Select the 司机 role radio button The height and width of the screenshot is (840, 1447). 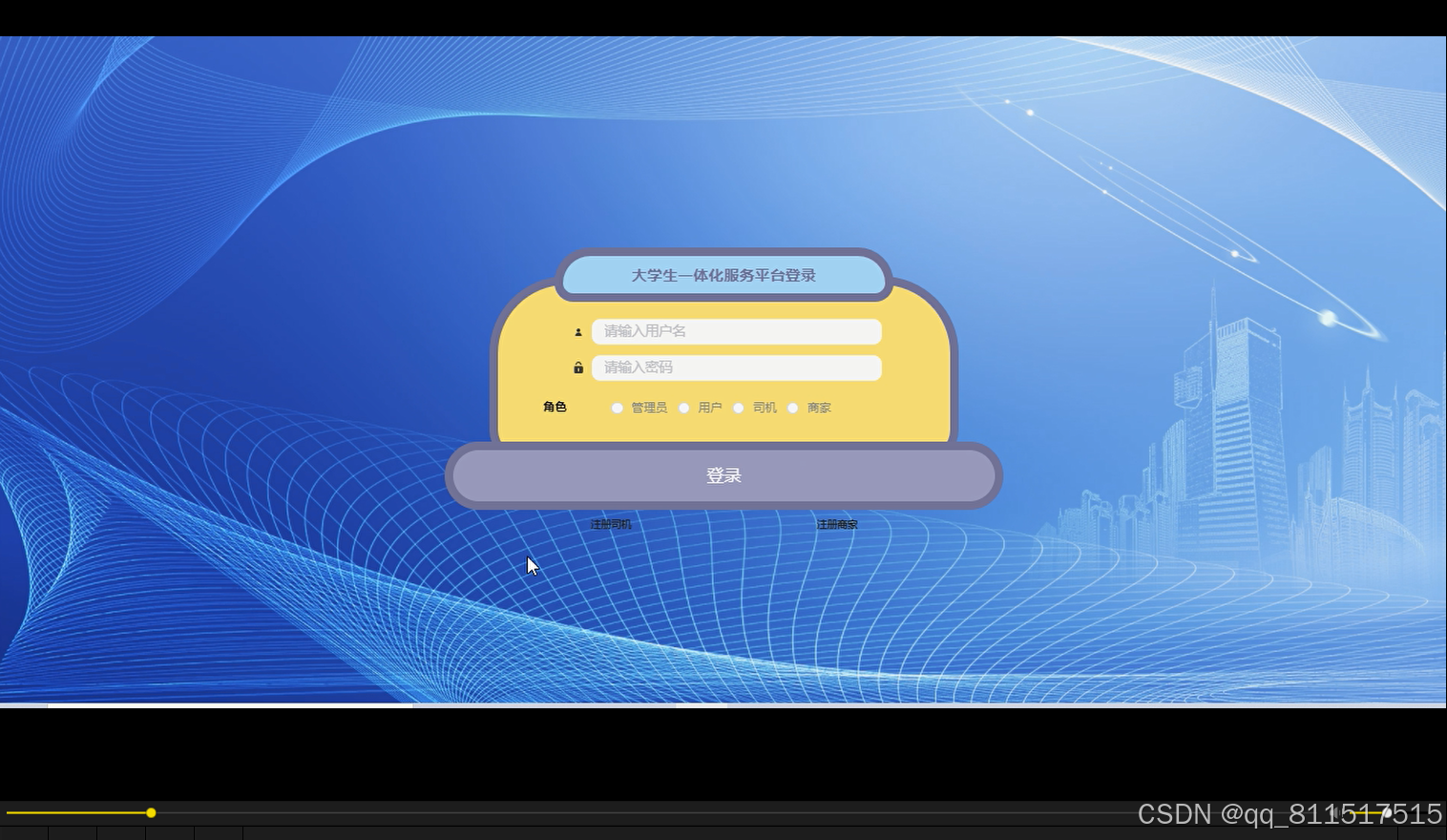(739, 408)
